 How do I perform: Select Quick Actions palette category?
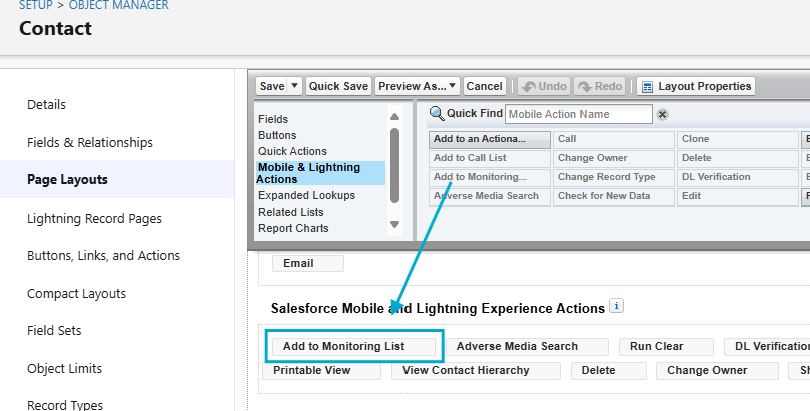292,151
